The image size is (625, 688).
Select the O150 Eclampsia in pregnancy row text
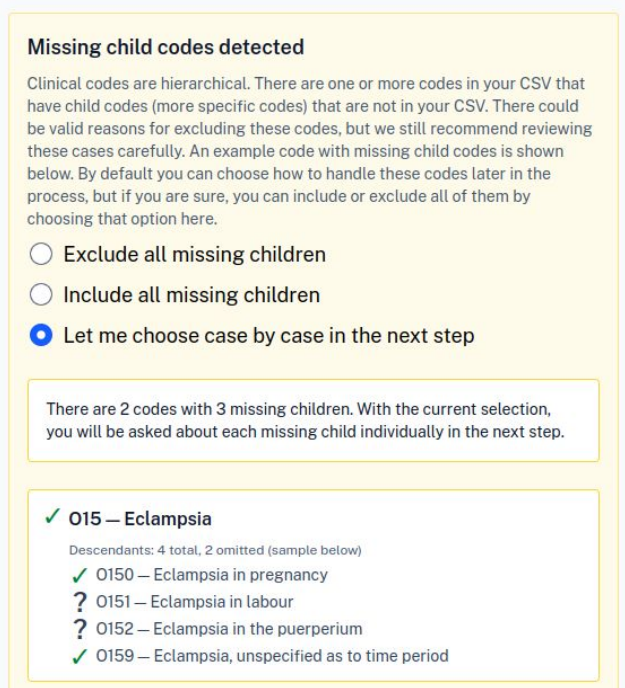(x=212, y=575)
